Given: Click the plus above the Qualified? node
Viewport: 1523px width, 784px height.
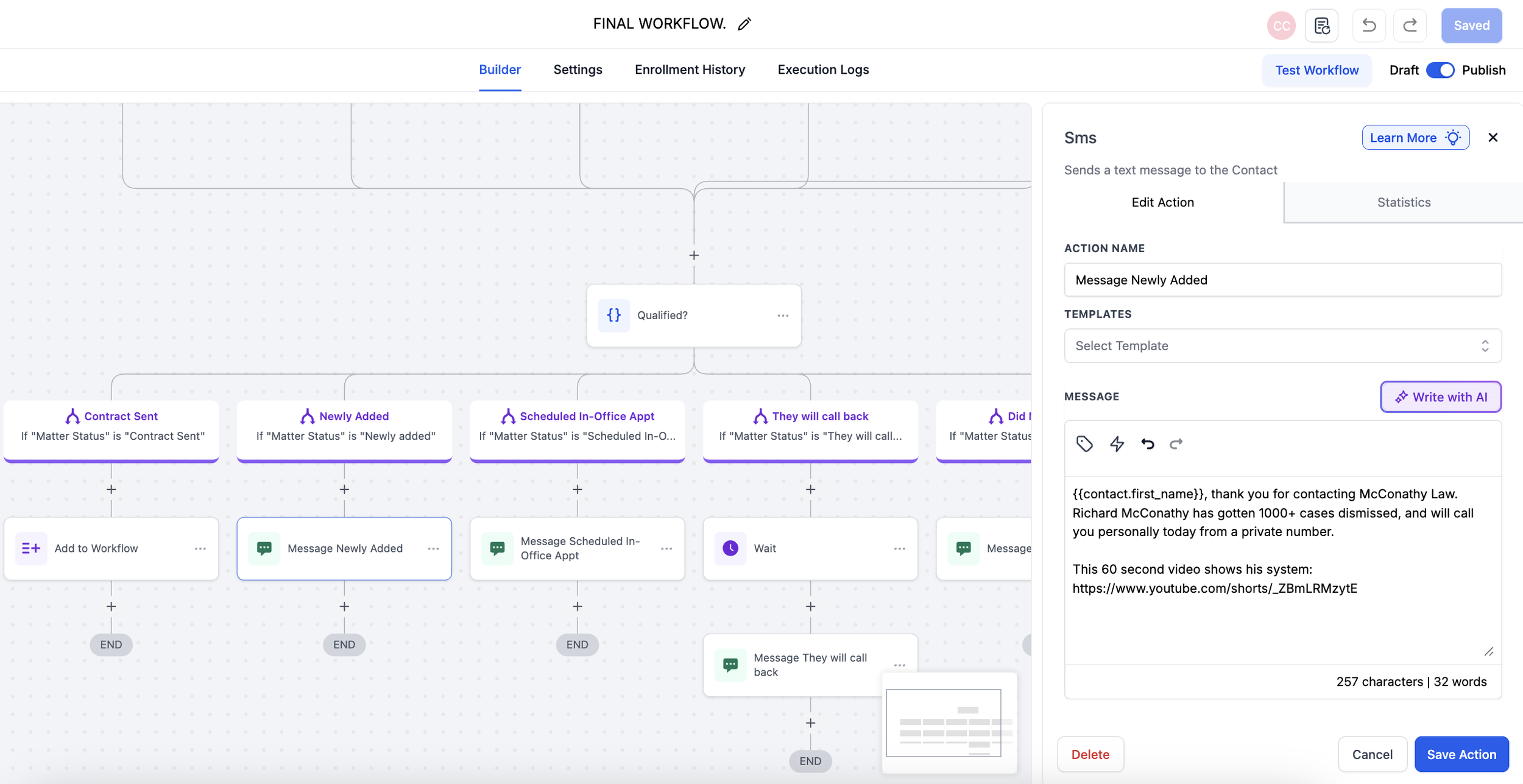Looking at the screenshot, I should (693, 255).
